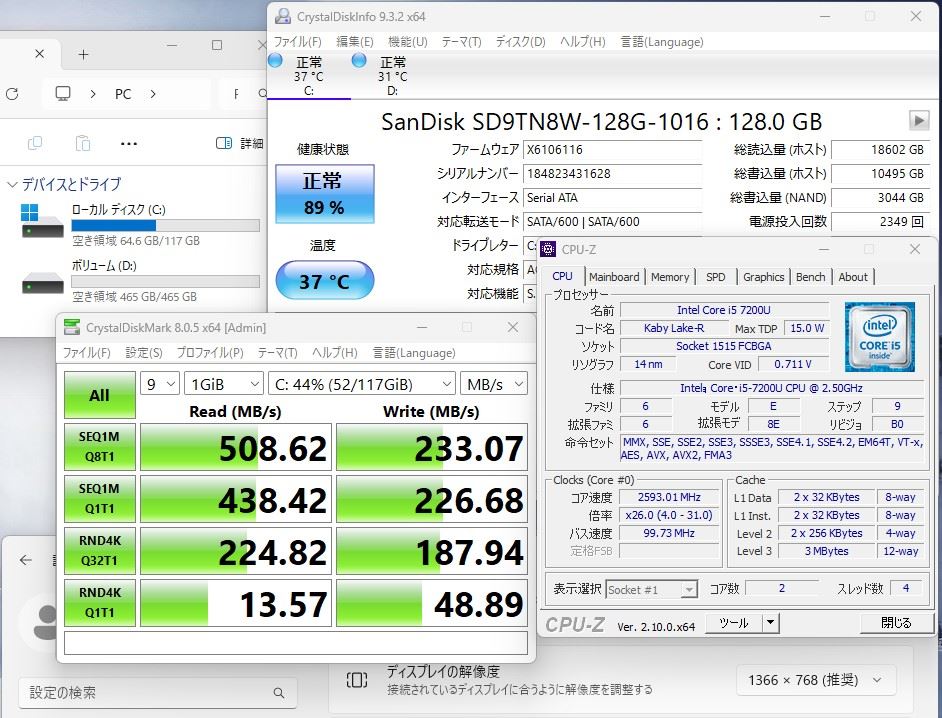Open a new tab in File Explorer
This screenshot has height=718, width=942.
pos(84,55)
